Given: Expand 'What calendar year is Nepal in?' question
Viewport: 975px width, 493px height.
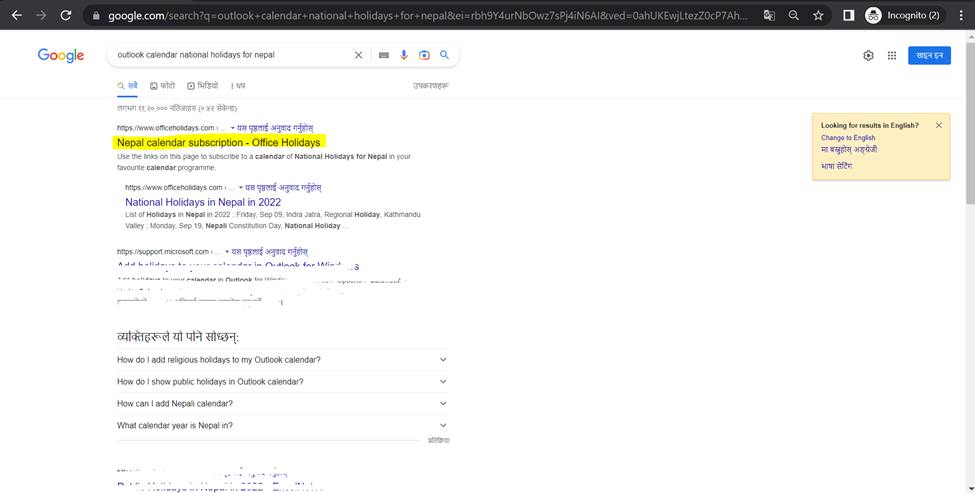Looking at the screenshot, I should [x=283, y=425].
